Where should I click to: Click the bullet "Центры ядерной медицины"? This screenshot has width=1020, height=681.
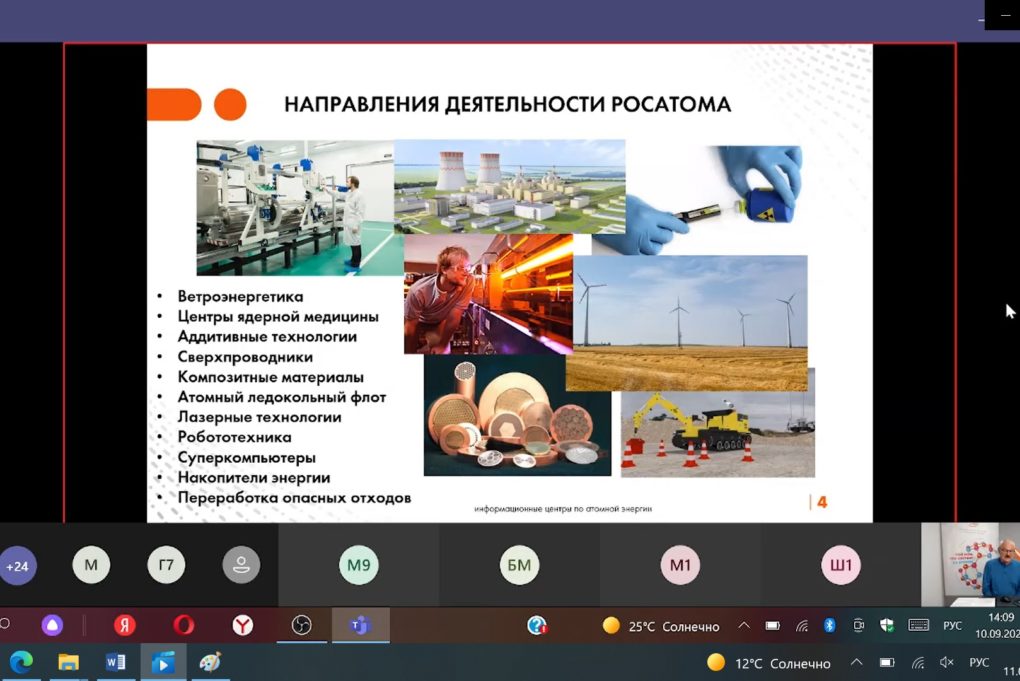coord(278,317)
